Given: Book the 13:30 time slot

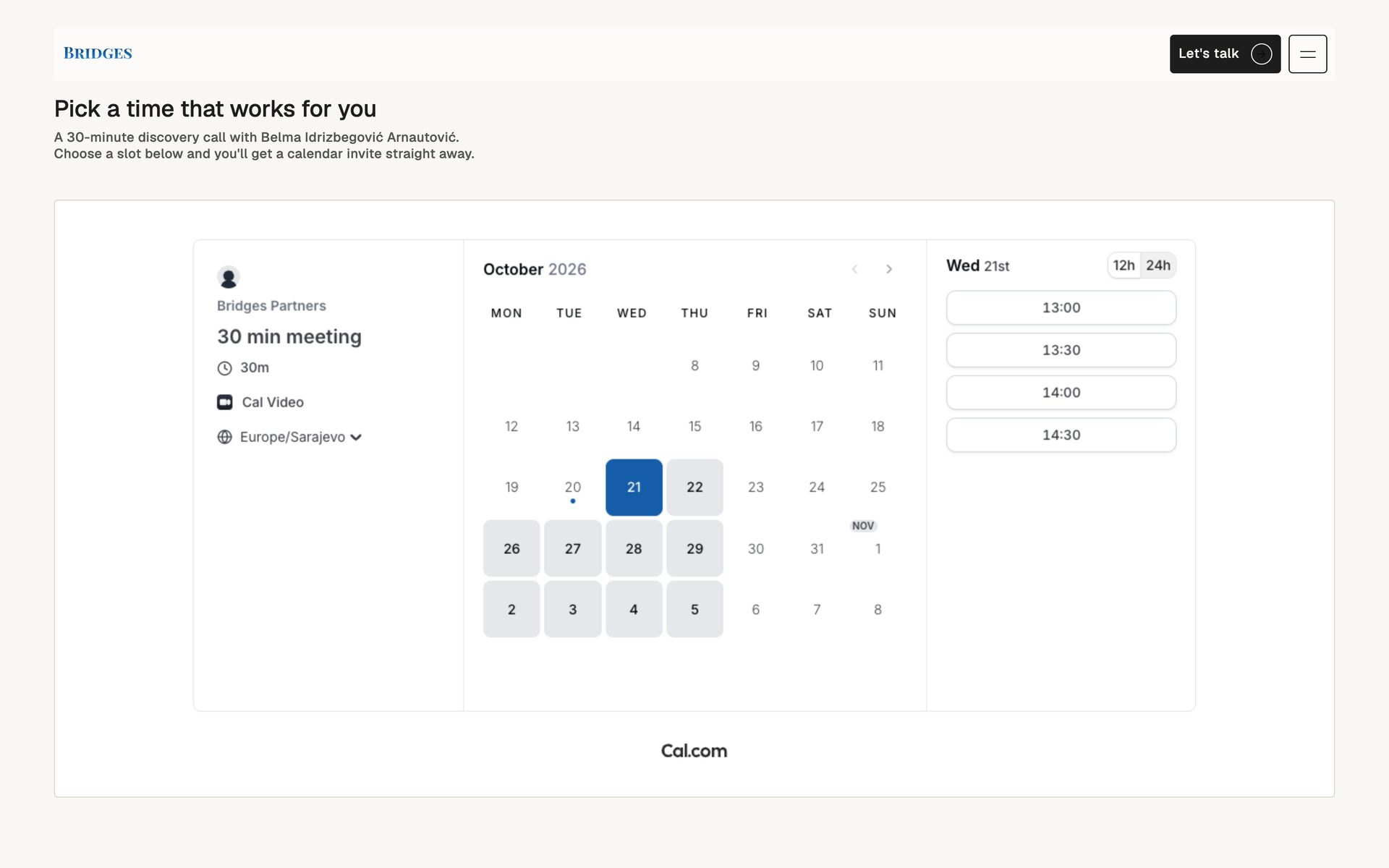Looking at the screenshot, I should pos(1061,350).
